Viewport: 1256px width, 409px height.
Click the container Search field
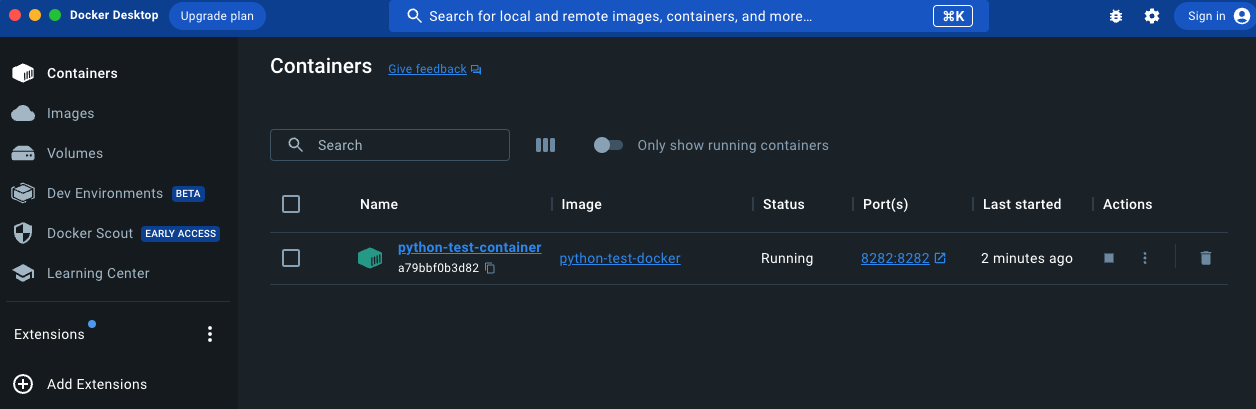pyautogui.click(x=400, y=145)
